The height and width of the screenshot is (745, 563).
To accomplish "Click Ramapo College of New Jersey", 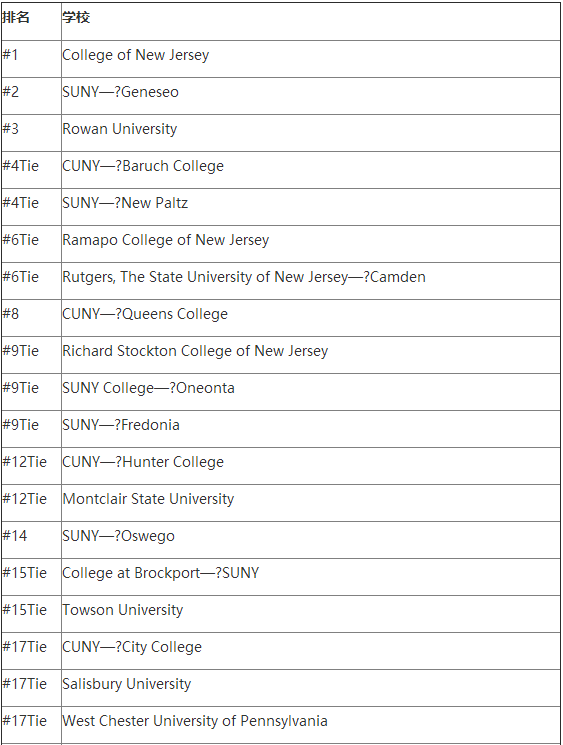I will (x=166, y=240).
